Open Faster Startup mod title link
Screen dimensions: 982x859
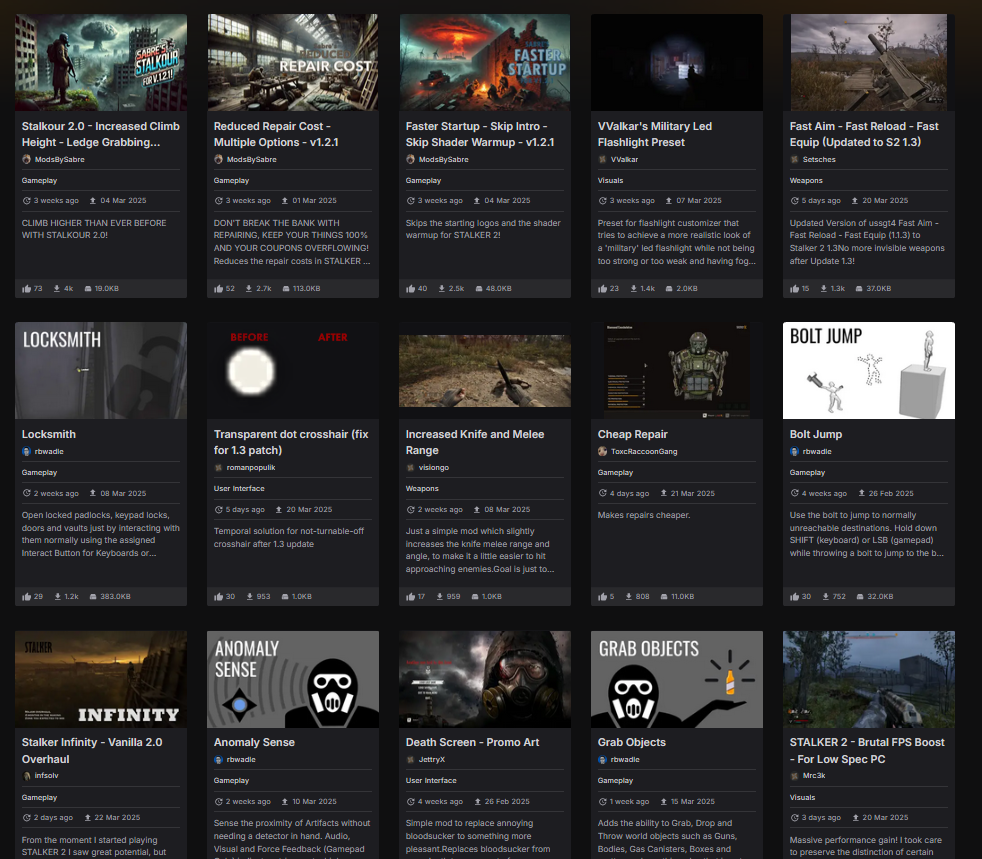tap(480, 134)
